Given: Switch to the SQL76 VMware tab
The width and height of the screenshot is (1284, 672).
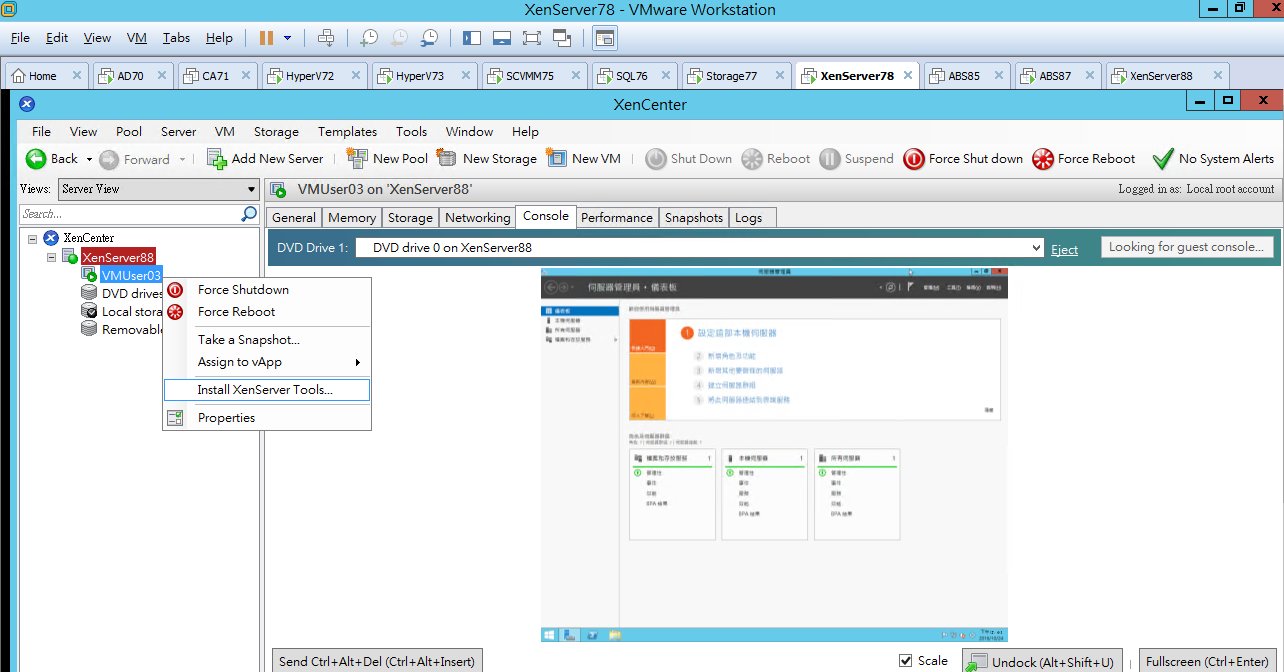Looking at the screenshot, I should 634,75.
